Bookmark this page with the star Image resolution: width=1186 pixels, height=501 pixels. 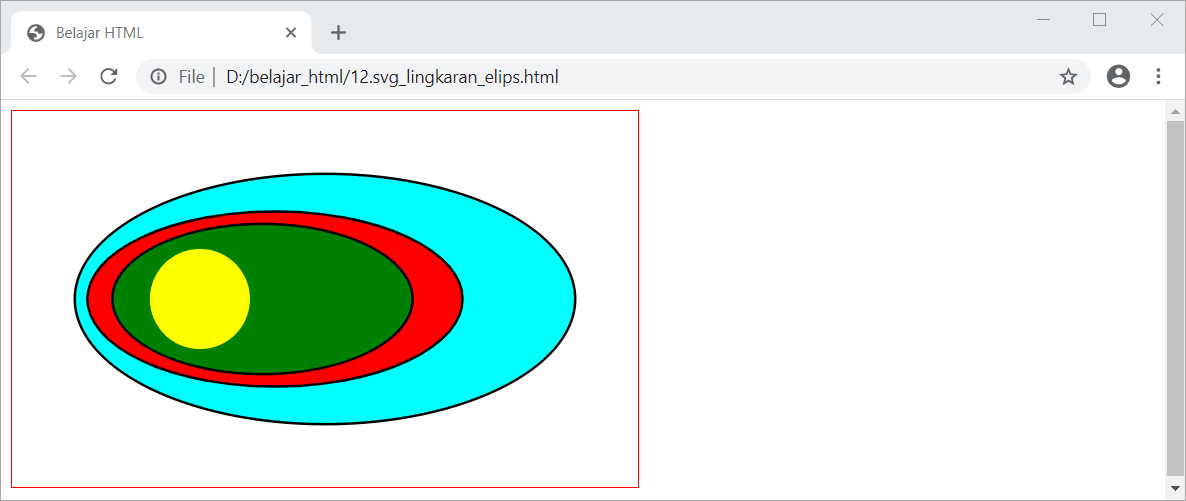pyautogui.click(x=1068, y=76)
